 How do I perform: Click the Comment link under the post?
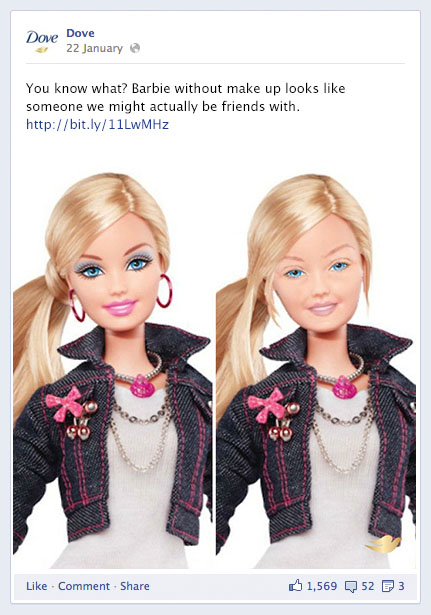(x=84, y=586)
